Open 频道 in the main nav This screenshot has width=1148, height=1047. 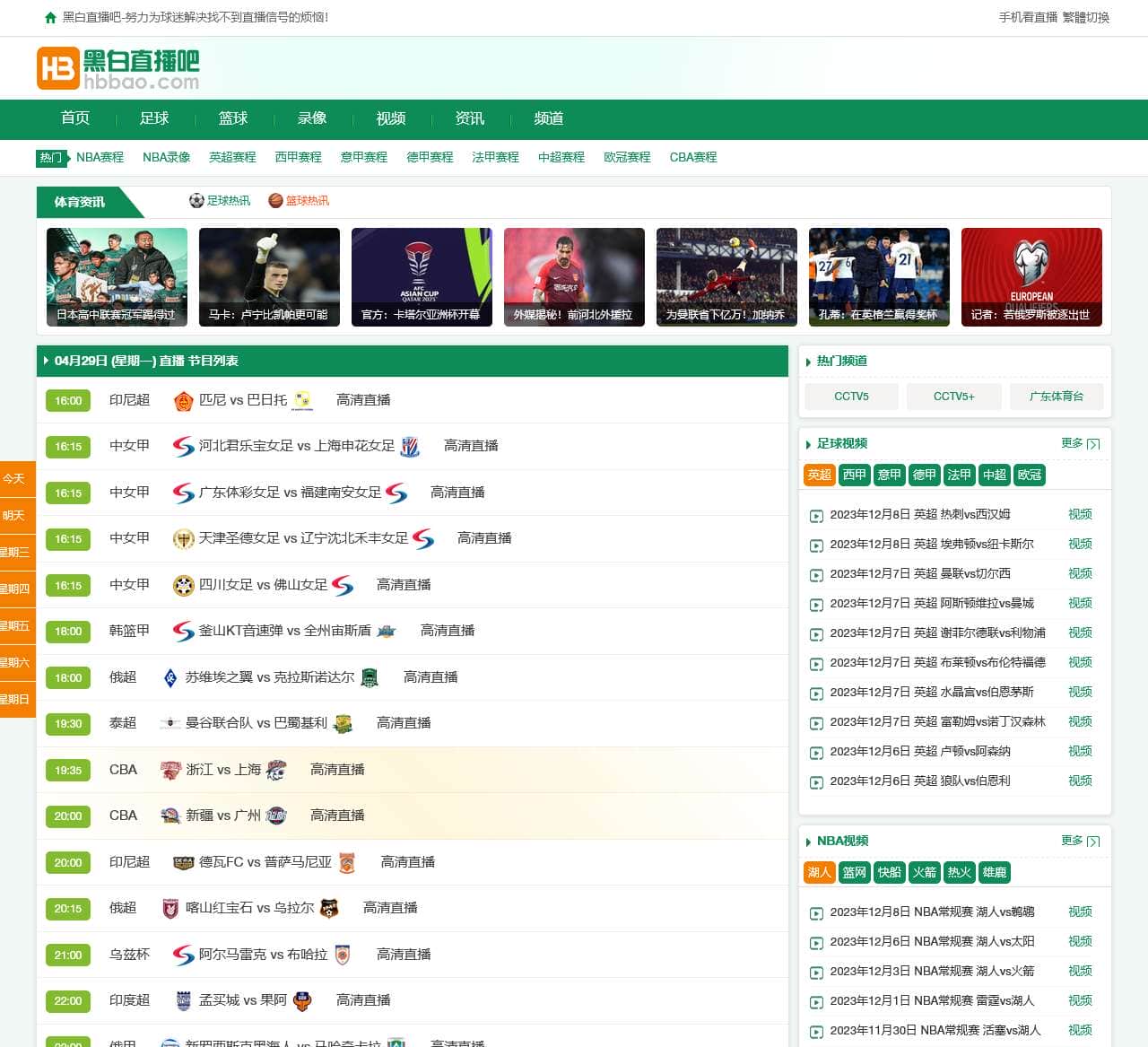549,118
